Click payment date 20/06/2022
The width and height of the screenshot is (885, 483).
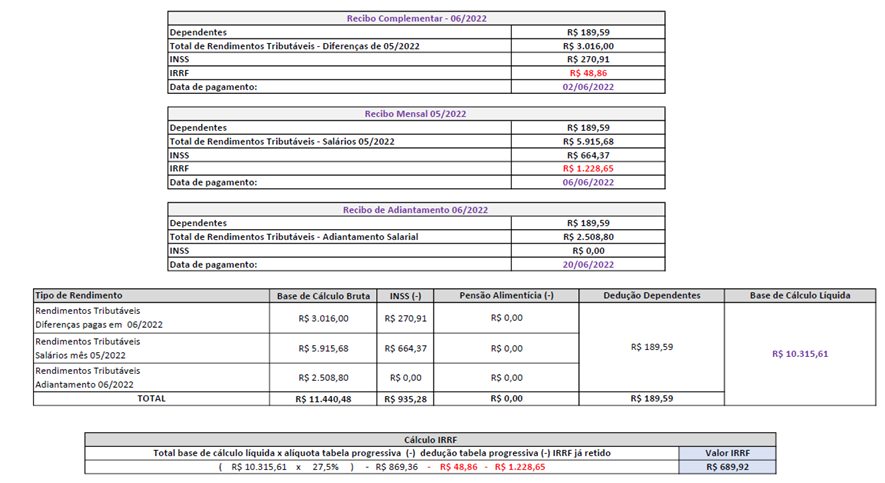(x=588, y=264)
